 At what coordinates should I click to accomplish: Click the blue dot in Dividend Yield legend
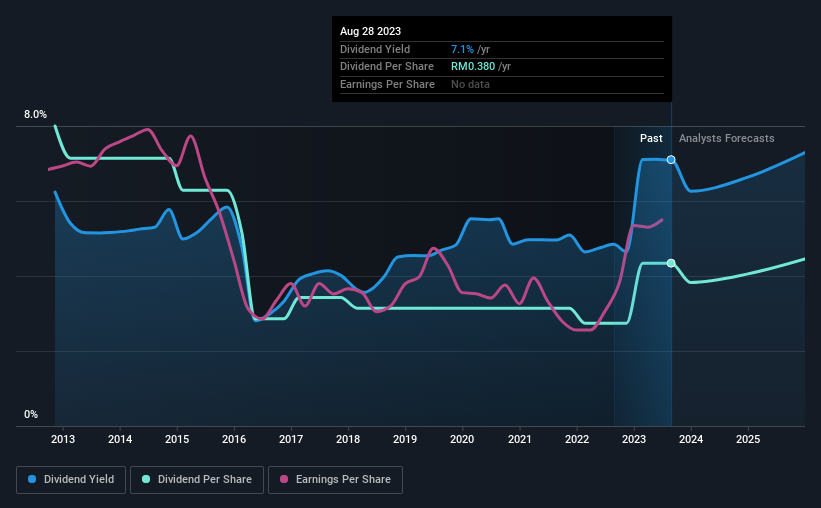[32, 479]
